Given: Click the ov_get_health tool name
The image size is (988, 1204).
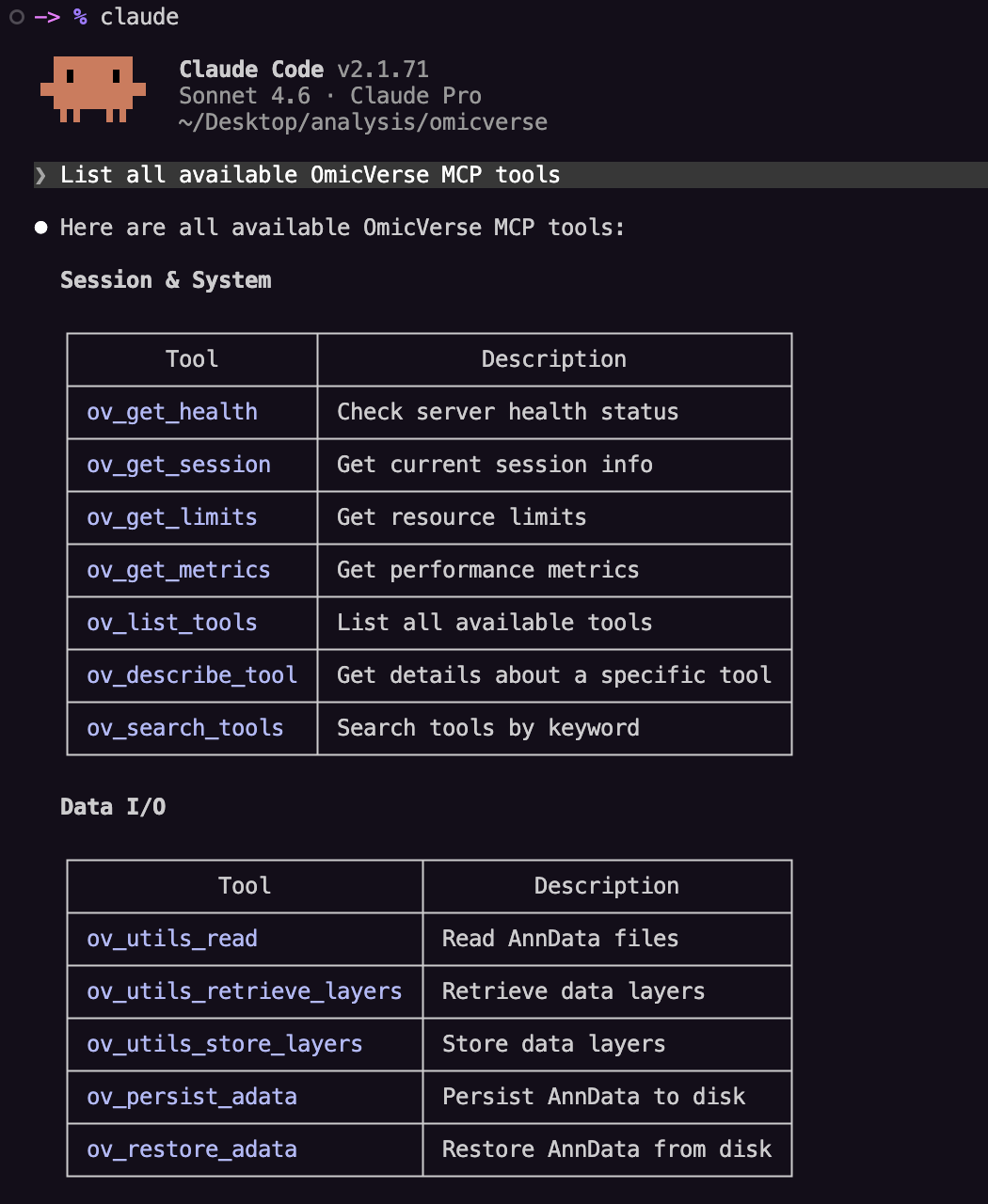Looking at the screenshot, I should tap(172, 412).
